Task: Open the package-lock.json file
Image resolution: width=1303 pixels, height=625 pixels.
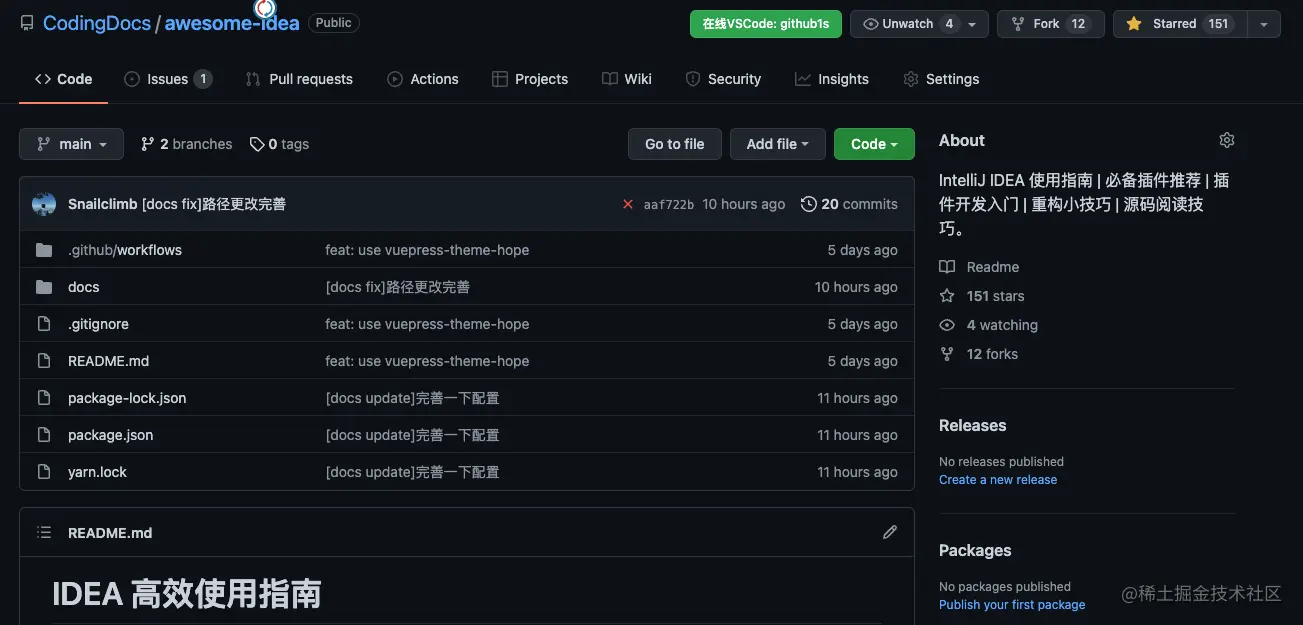Action: coord(127,398)
